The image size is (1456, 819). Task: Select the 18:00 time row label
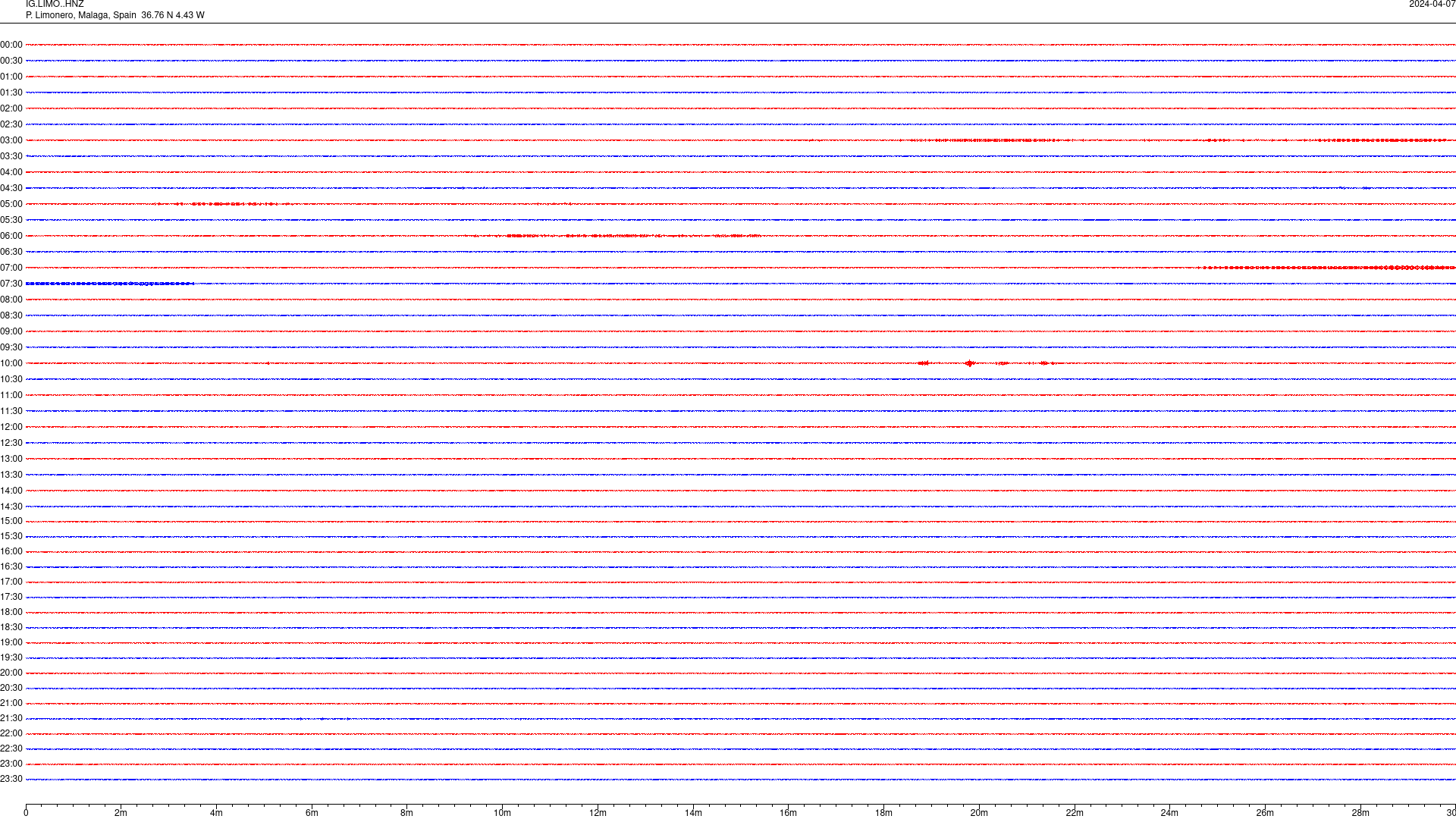pyautogui.click(x=11, y=612)
